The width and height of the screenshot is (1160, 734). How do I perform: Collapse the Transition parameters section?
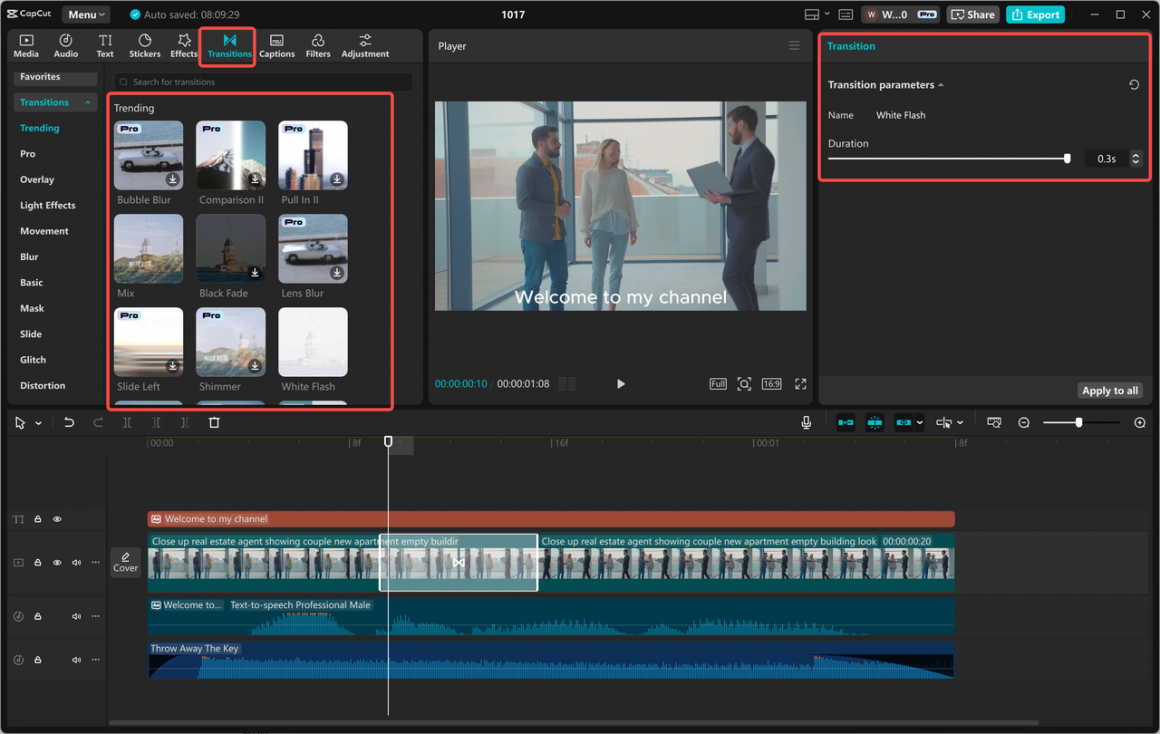pyautogui.click(x=941, y=85)
